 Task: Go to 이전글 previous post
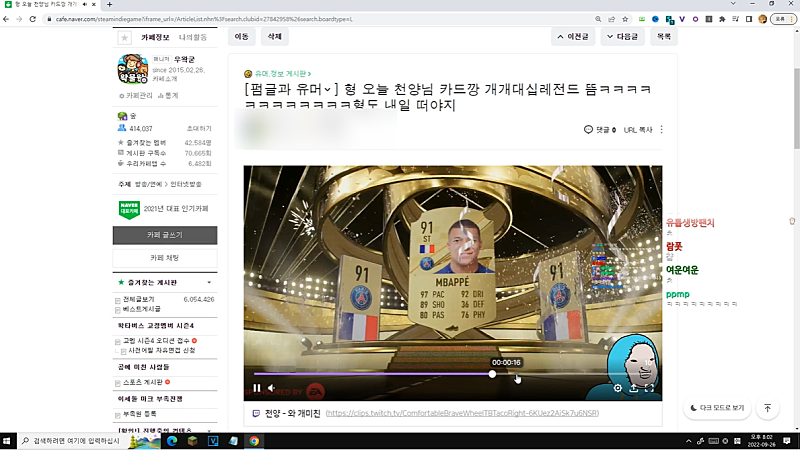[573, 37]
